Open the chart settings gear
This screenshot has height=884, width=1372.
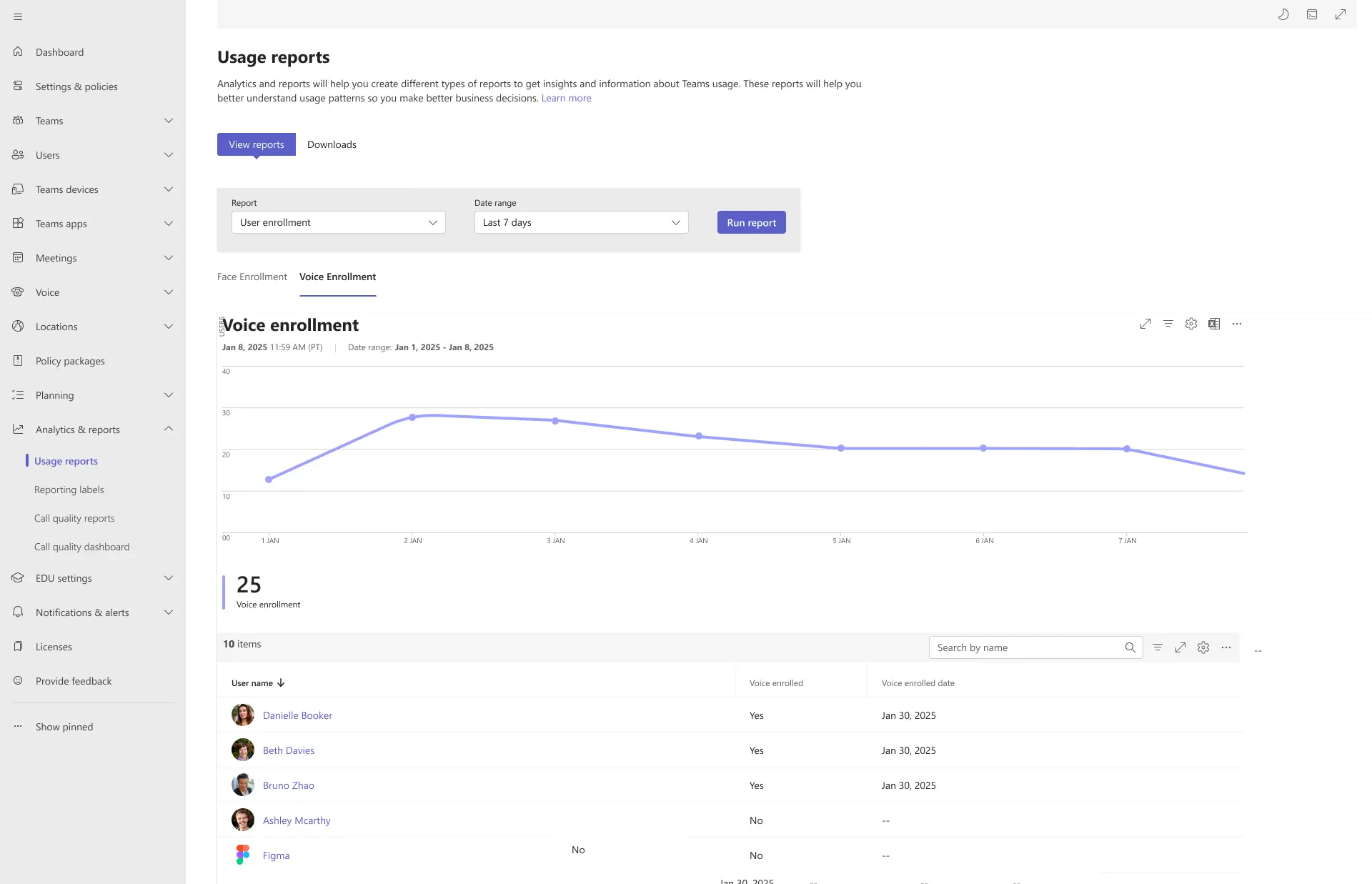pyautogui.click(x=1190, y=324)
